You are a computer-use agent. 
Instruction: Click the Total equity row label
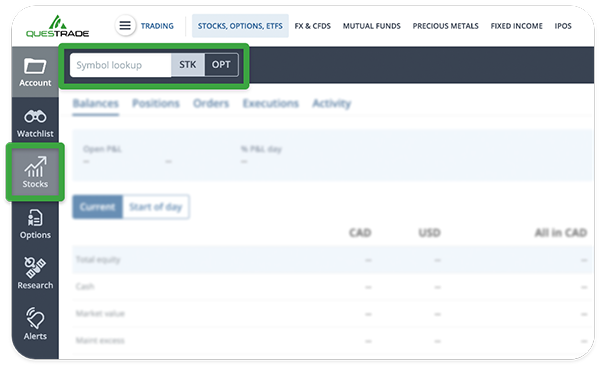click(98, 260)
